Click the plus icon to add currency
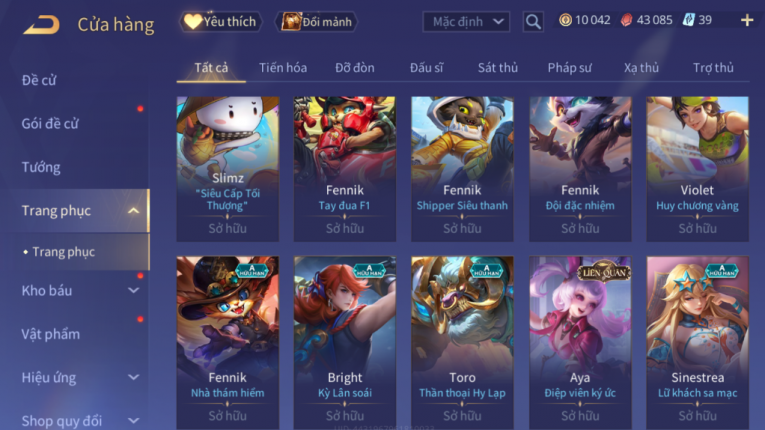 pyautogui.click(x=747, y=20)
